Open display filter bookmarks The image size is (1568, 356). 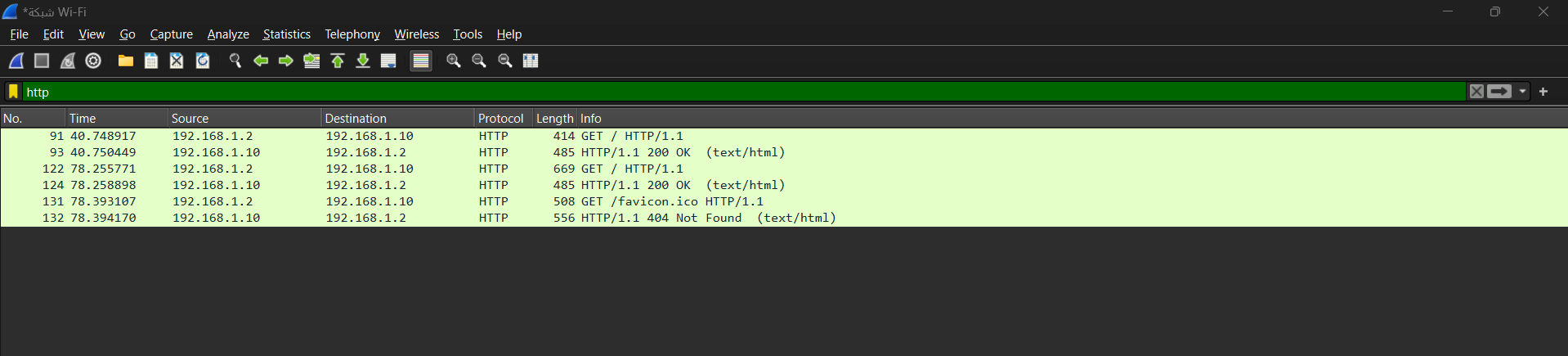[13, 92]
